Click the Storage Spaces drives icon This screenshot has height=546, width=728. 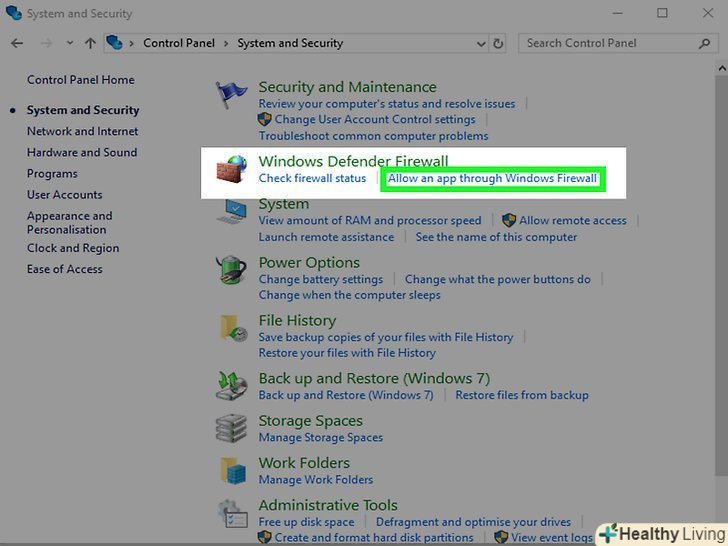click(231, 428)
